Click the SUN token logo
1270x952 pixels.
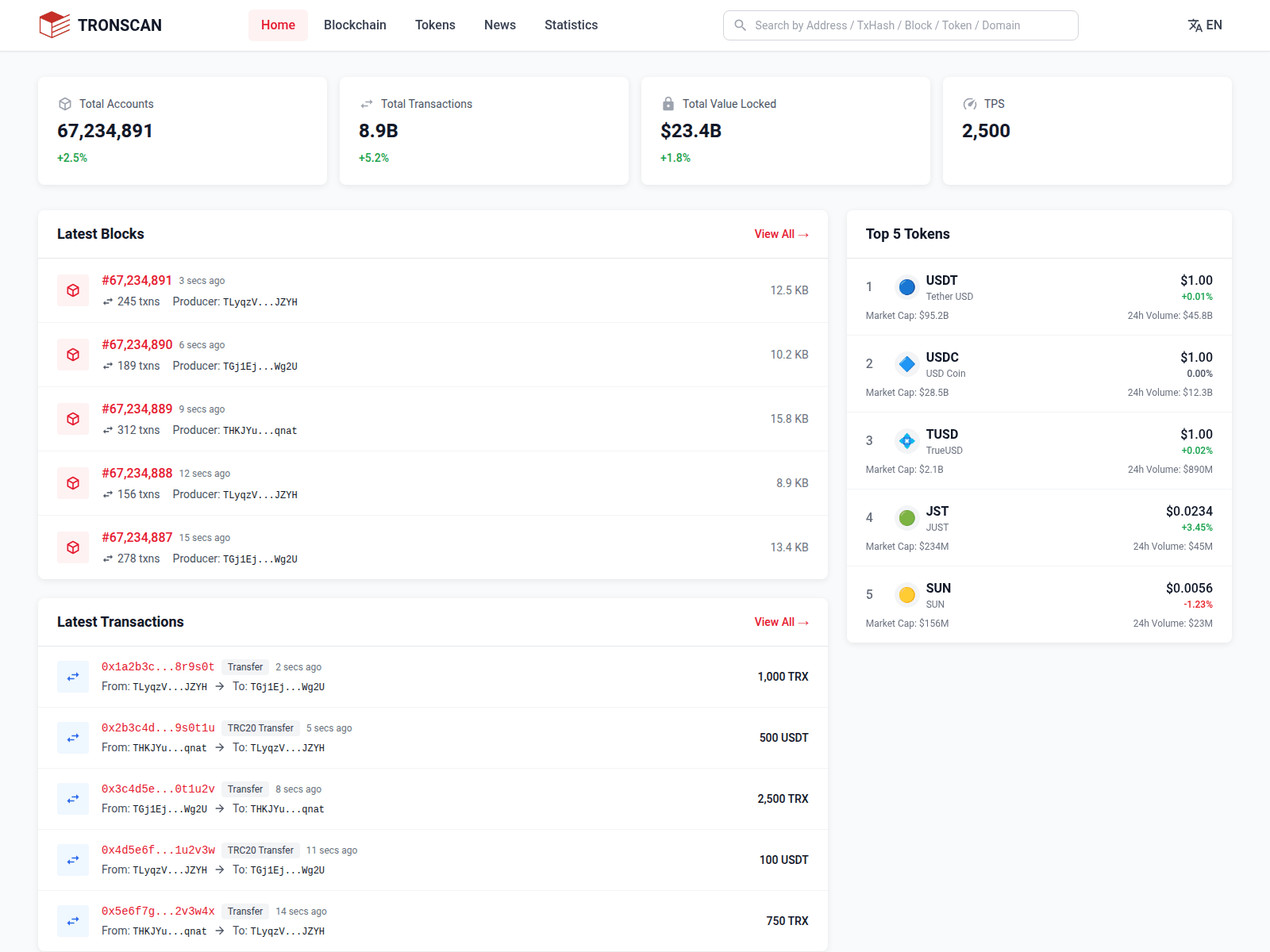pos(907,595)
